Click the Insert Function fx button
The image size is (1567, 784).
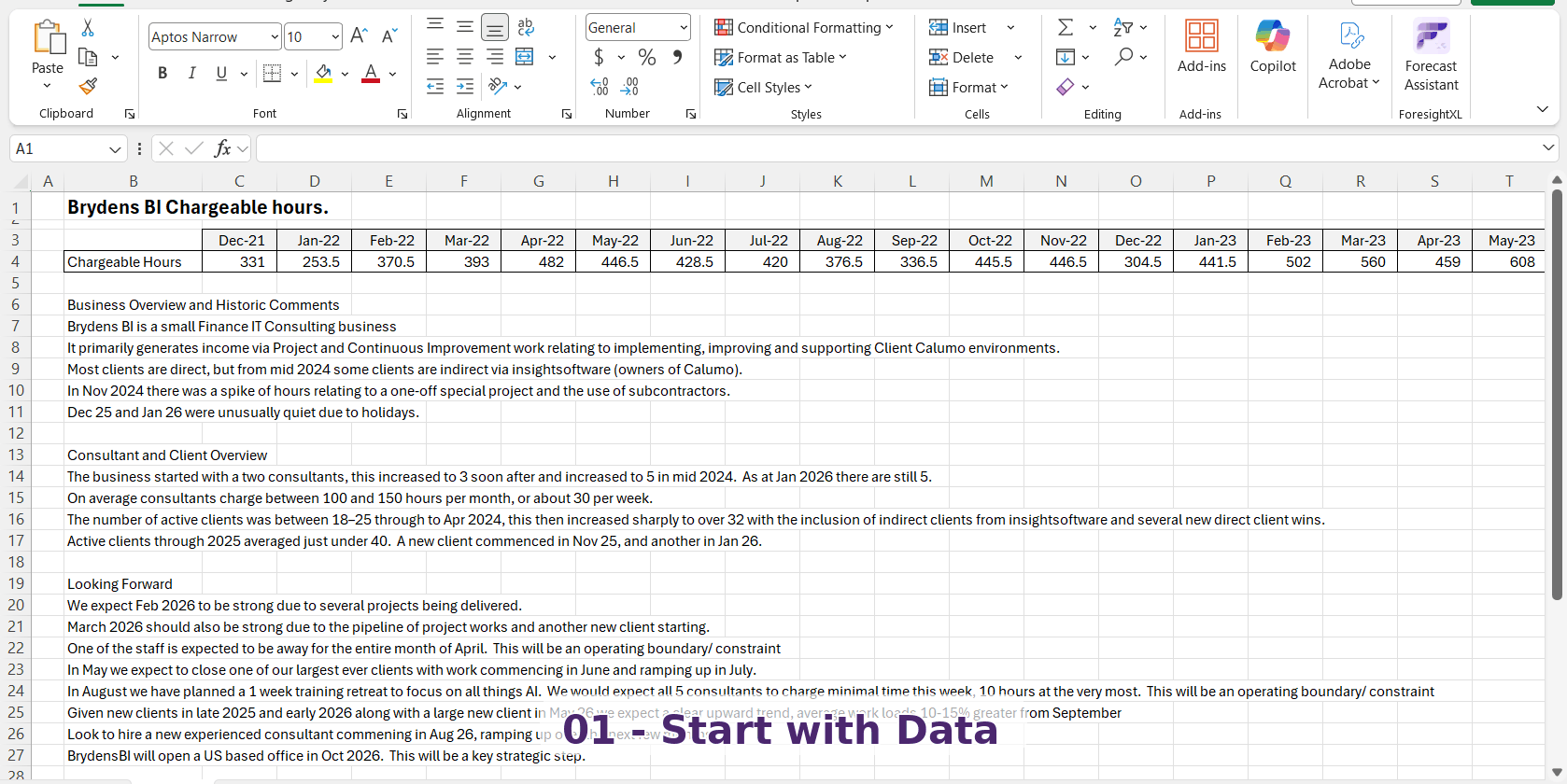[x=222, y=148]
